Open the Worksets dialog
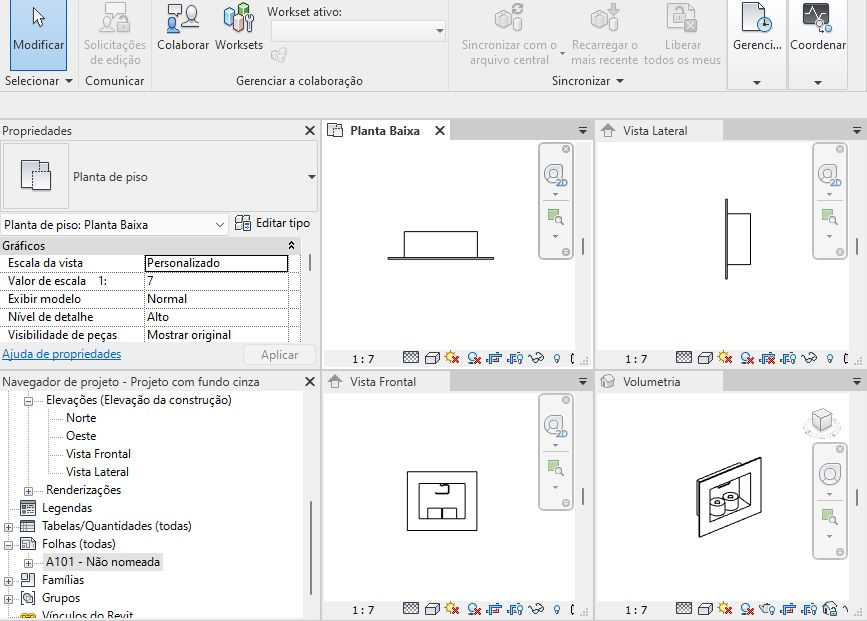Screen dimensions: 867x621 [239, 28]
